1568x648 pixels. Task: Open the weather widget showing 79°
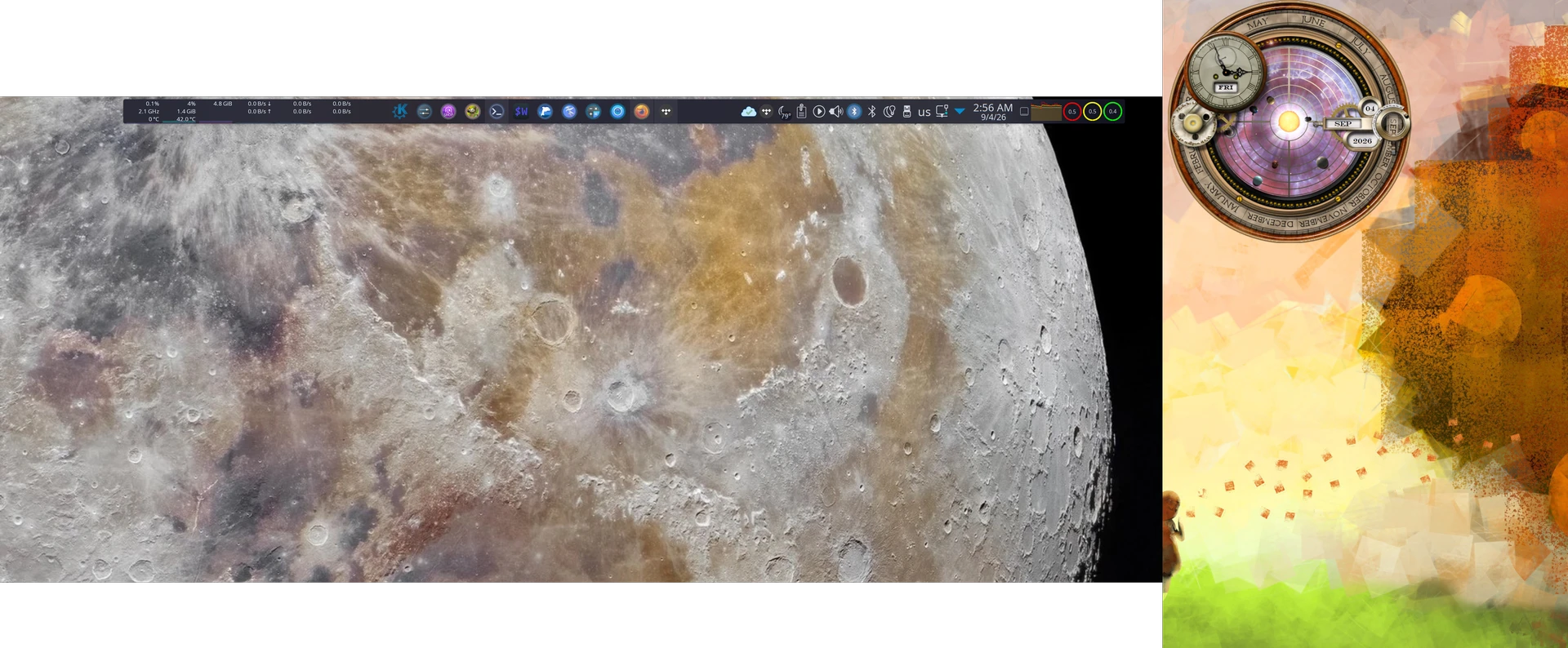(784, 112)
